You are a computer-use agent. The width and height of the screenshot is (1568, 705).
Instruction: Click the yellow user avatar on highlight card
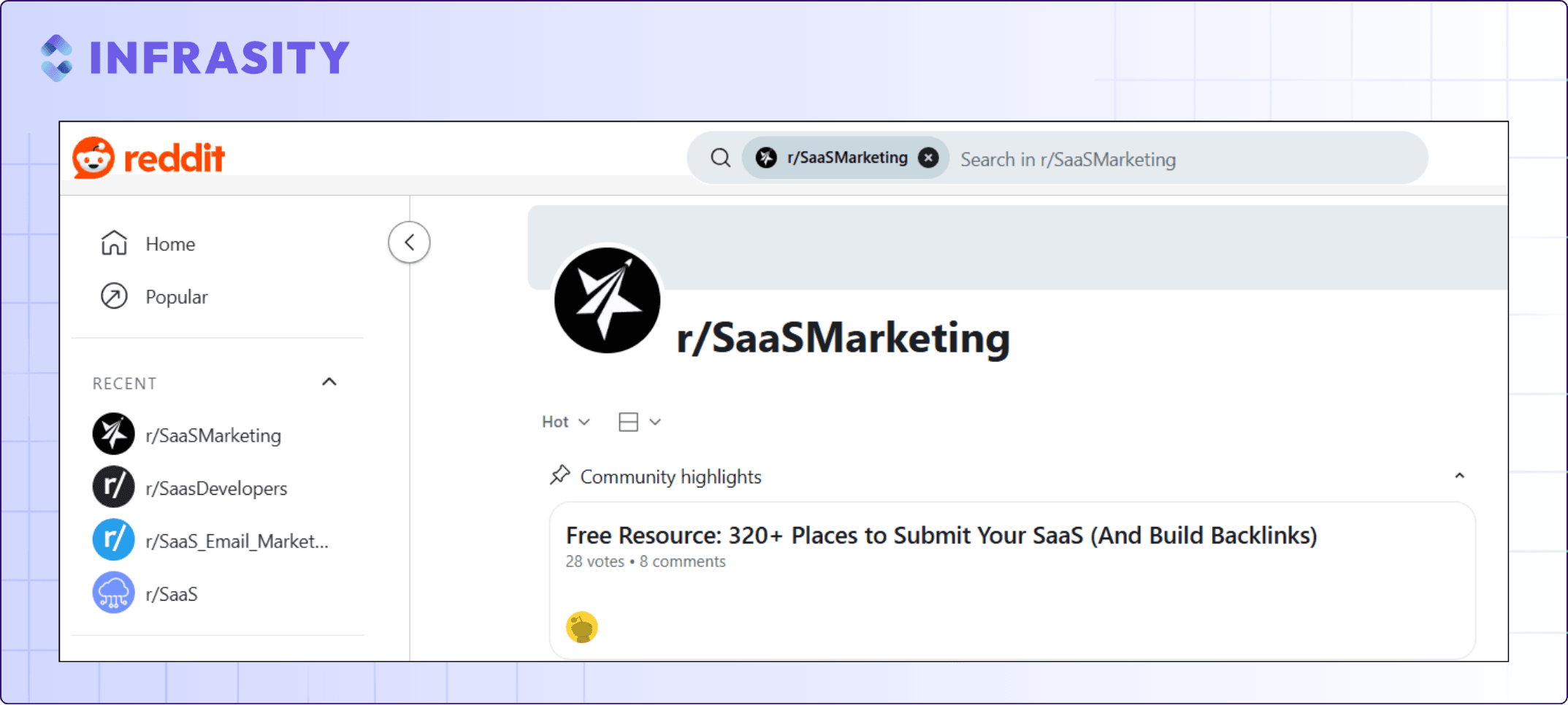[x=582, y=627]
